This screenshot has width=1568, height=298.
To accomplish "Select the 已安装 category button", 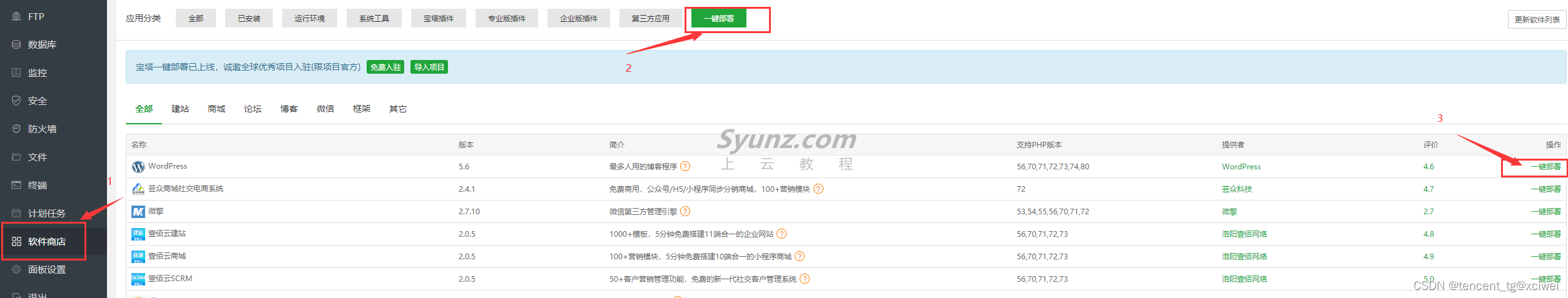I will tap(249, 19).
